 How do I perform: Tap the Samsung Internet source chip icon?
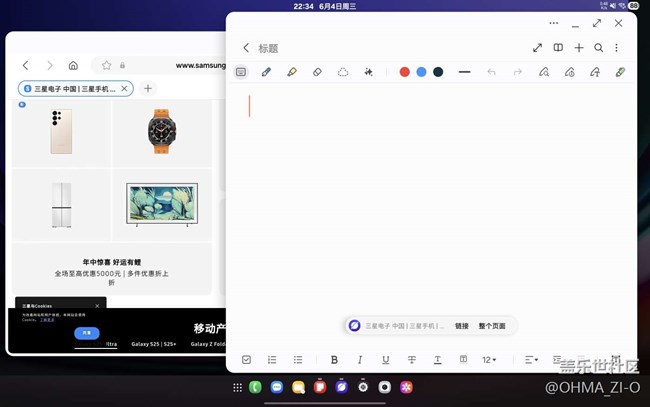(x=354, y=326)
